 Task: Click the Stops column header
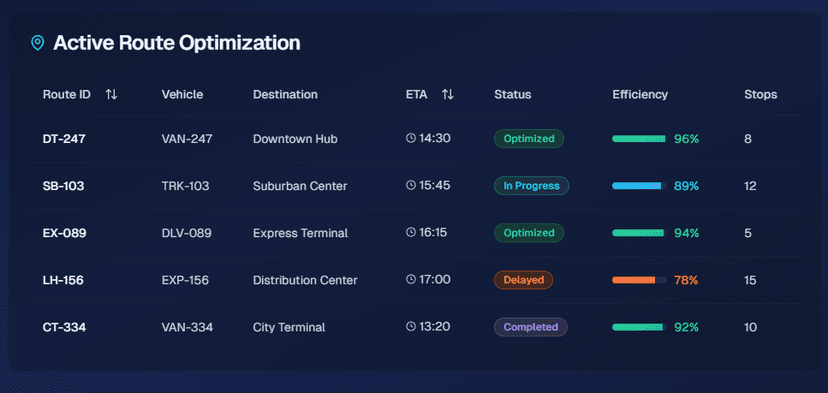(761, 95)
